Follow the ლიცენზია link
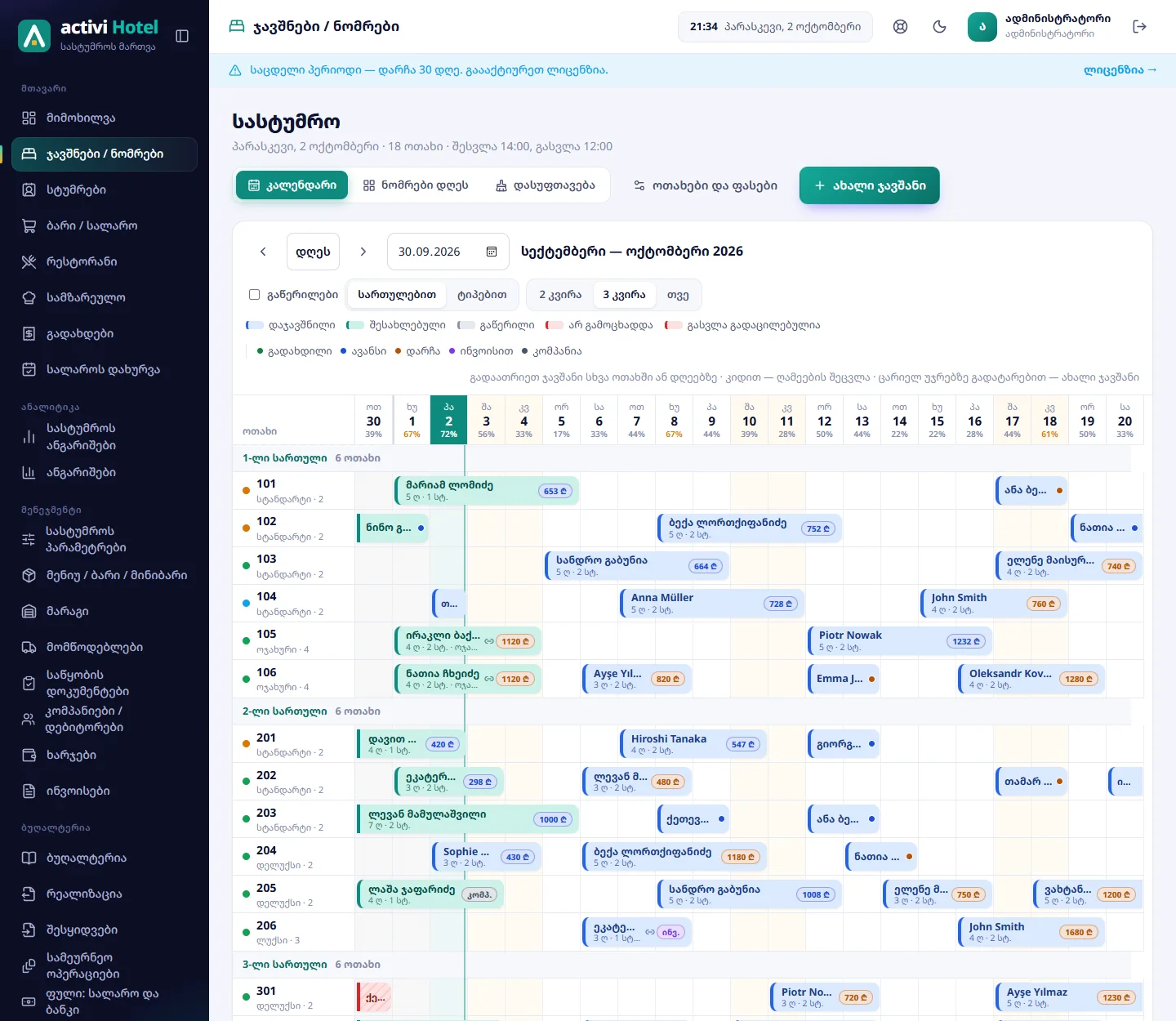1176x1021 pixels. tap(1120, 70)
